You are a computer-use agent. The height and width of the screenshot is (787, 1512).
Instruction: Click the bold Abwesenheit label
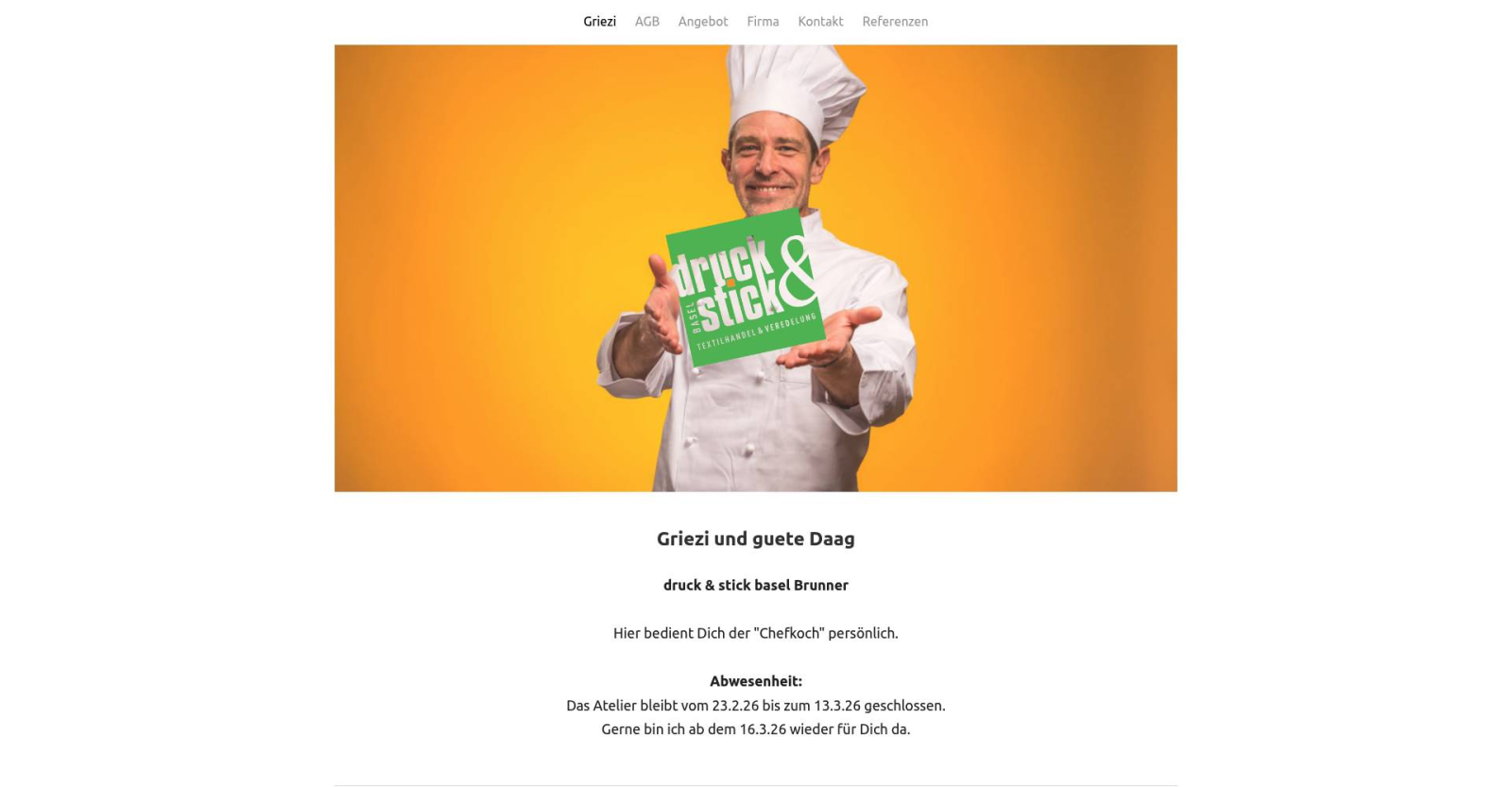tap(756, 681)
